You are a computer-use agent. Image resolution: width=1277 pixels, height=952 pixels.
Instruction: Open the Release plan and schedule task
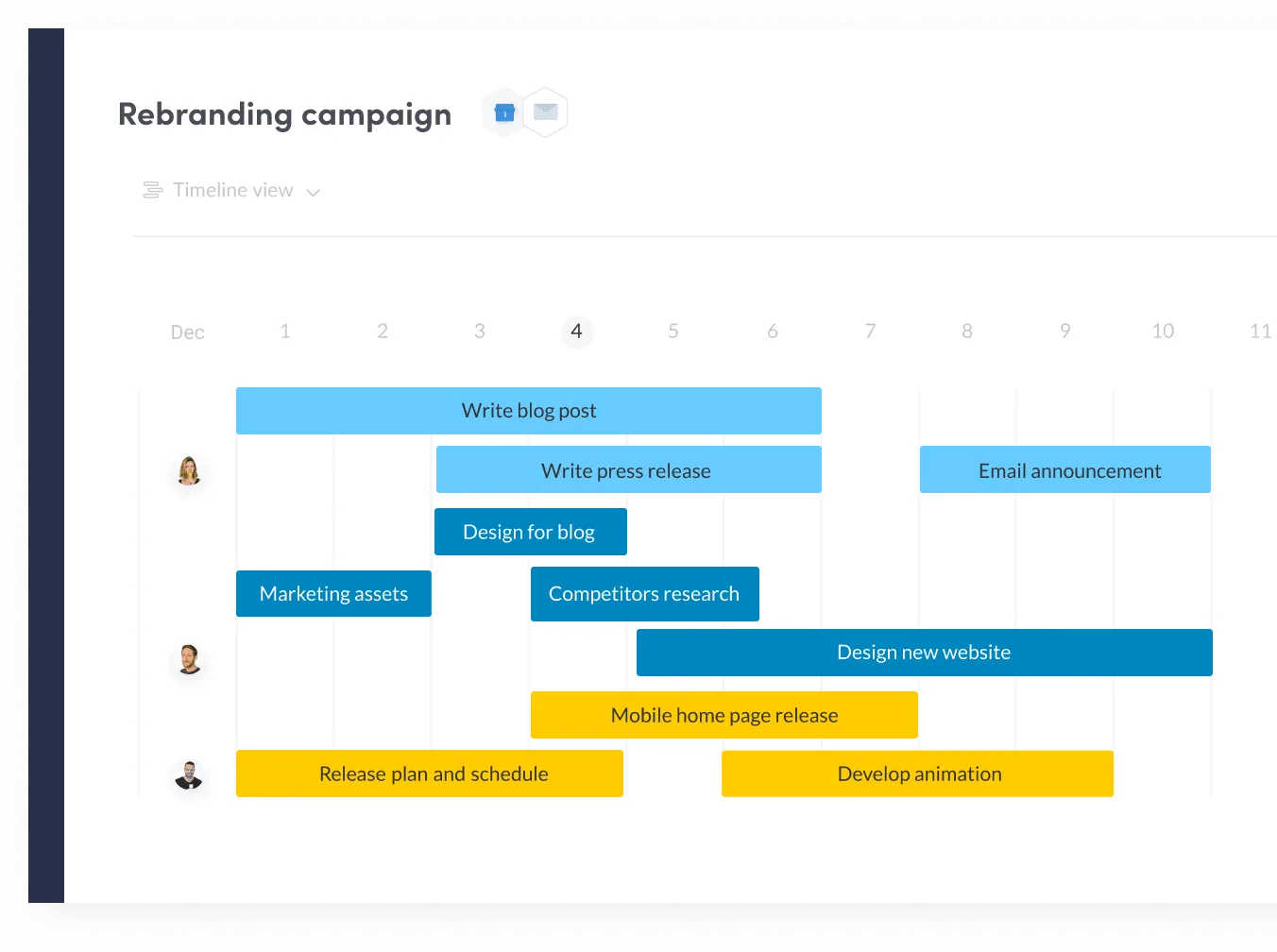pyautogui.click(x=430, y=773)
